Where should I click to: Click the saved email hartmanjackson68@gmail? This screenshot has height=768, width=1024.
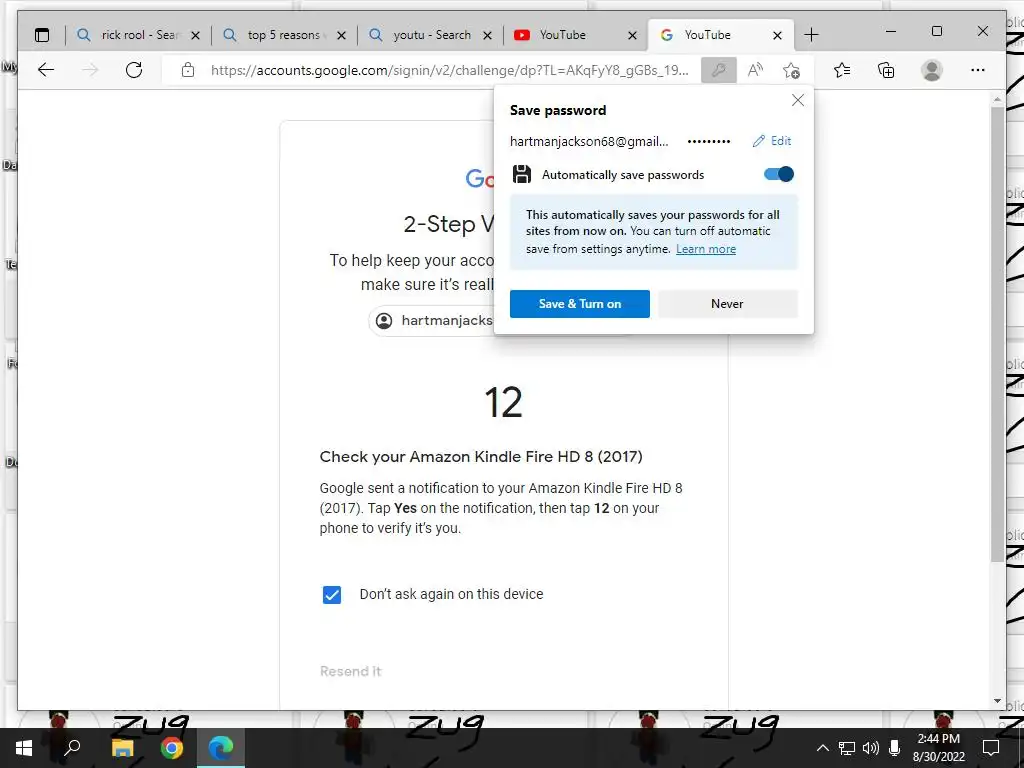pos(589,141)
